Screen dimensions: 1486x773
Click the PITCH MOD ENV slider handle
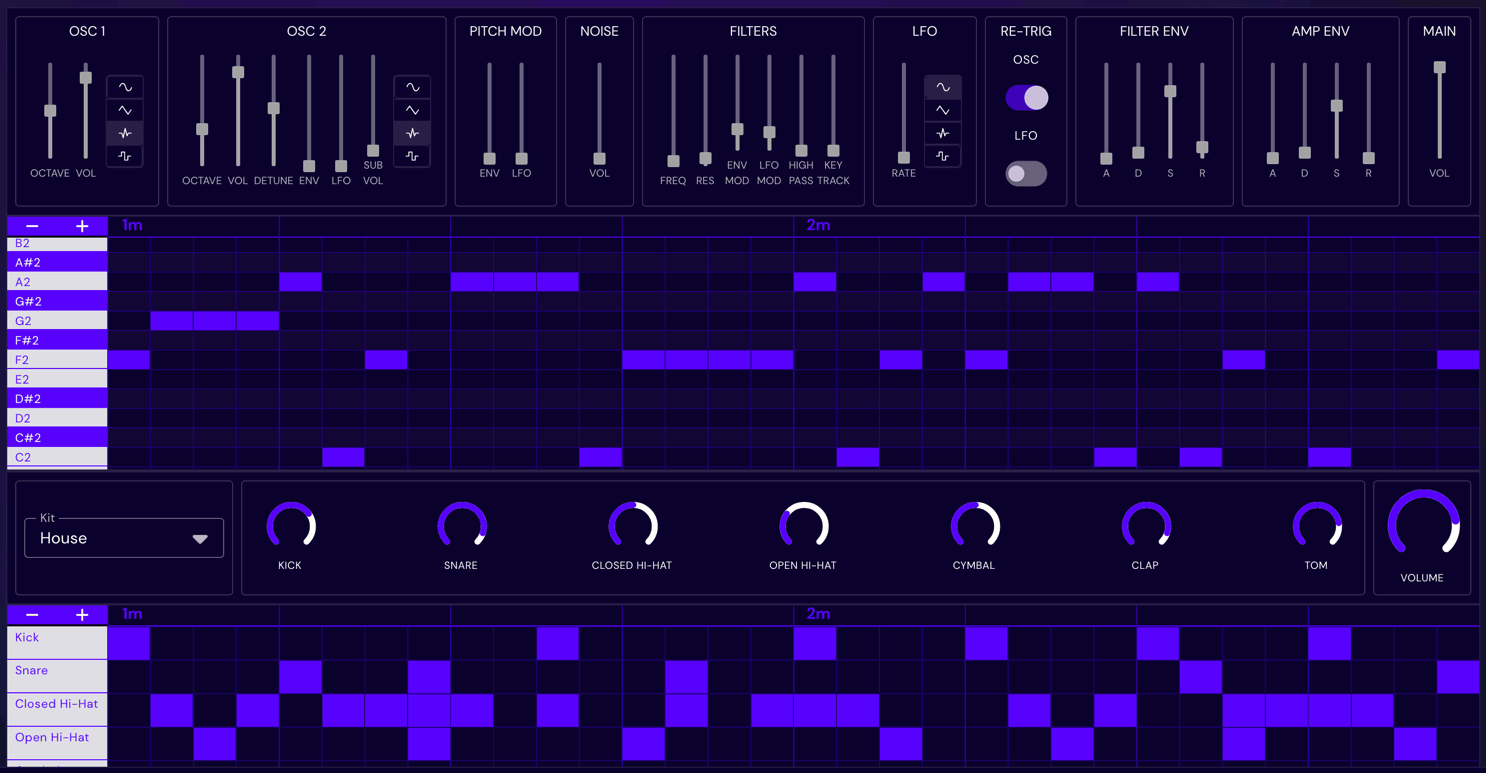point(489,158)
